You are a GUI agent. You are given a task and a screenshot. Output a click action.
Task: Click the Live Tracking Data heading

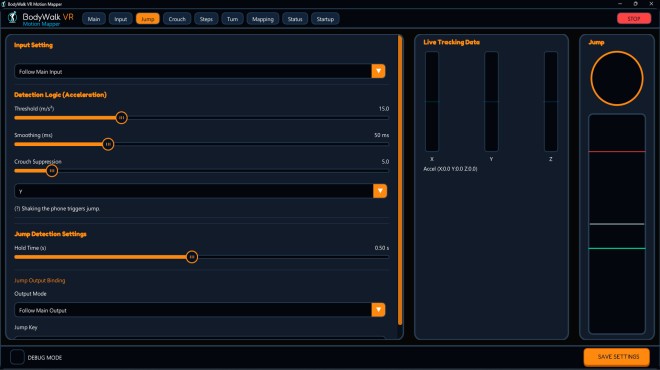coord(451,42)
